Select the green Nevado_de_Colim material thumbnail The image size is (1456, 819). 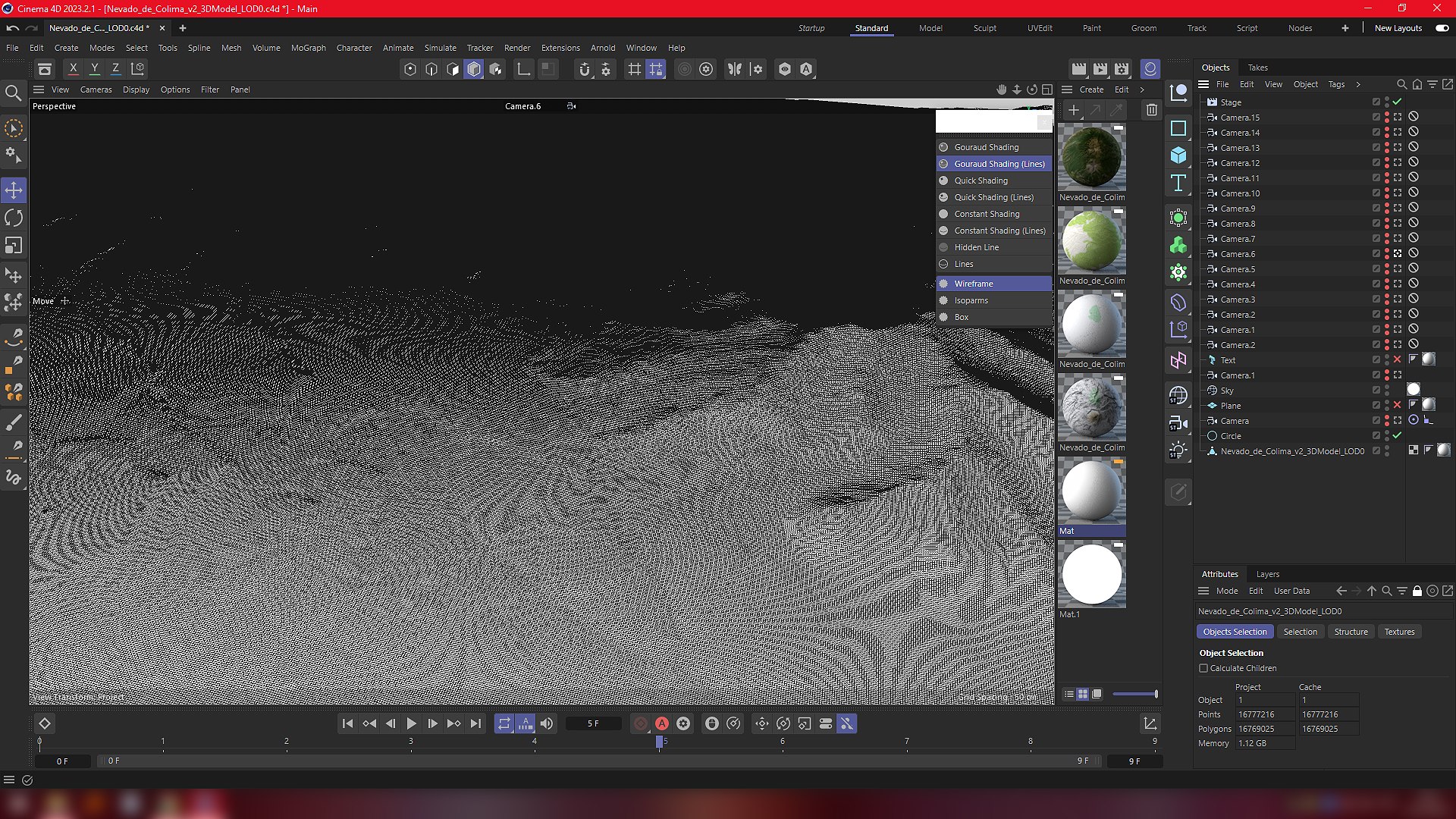coord(1092,240)
